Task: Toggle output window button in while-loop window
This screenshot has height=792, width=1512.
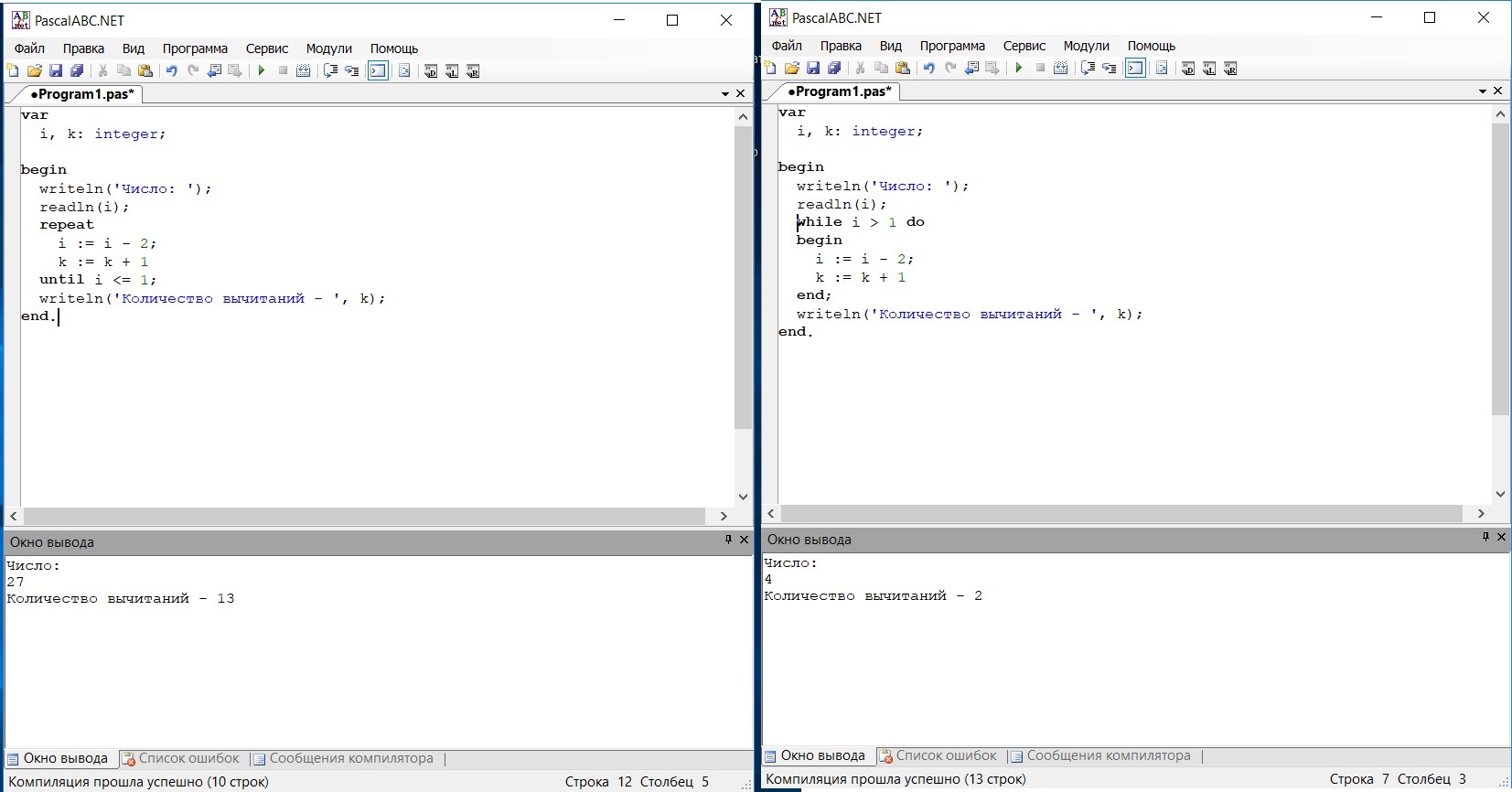Action: coord(1135,68)
